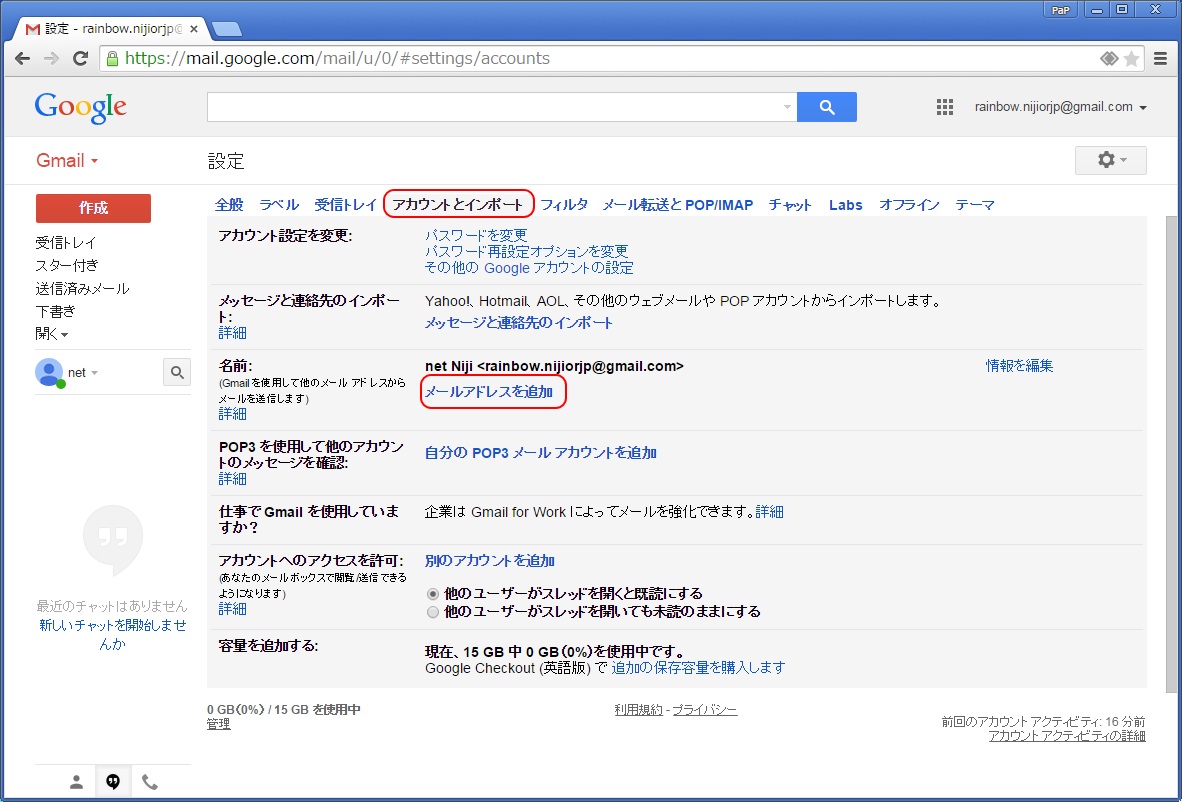Open the オフライン tab
Viewport: 1182px width, 802px height.
click(x=909, y=205)
